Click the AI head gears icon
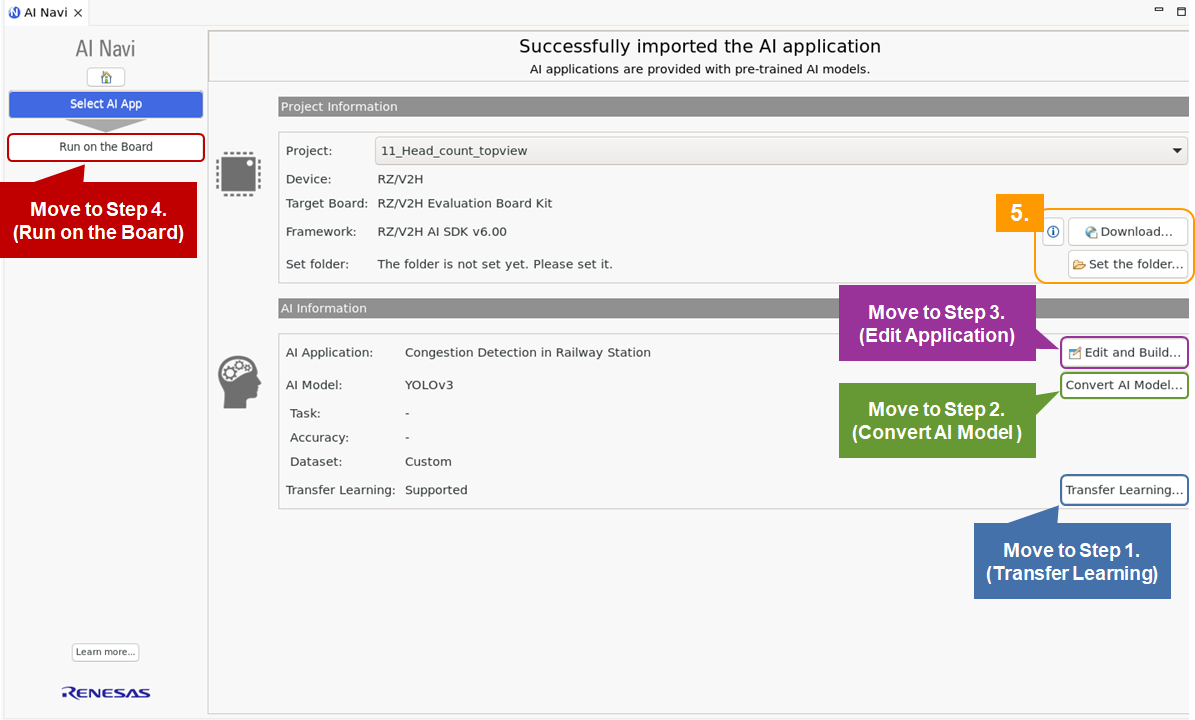 pos(239,382)
